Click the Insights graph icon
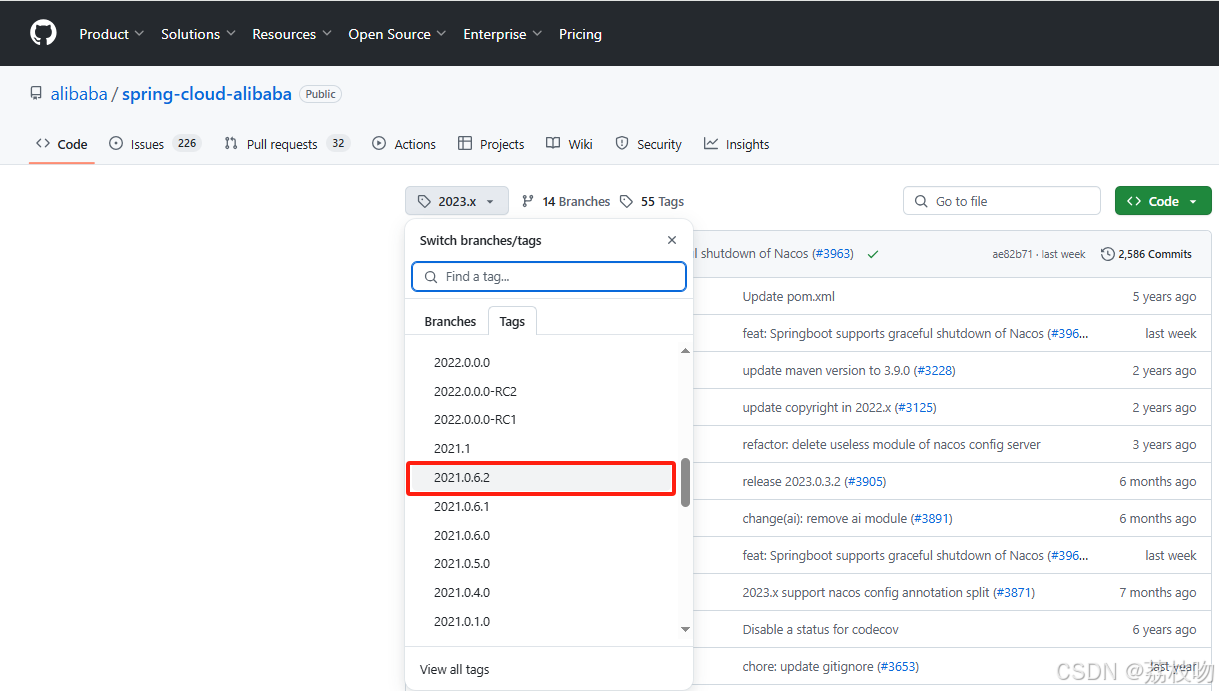 coord(711,143)
